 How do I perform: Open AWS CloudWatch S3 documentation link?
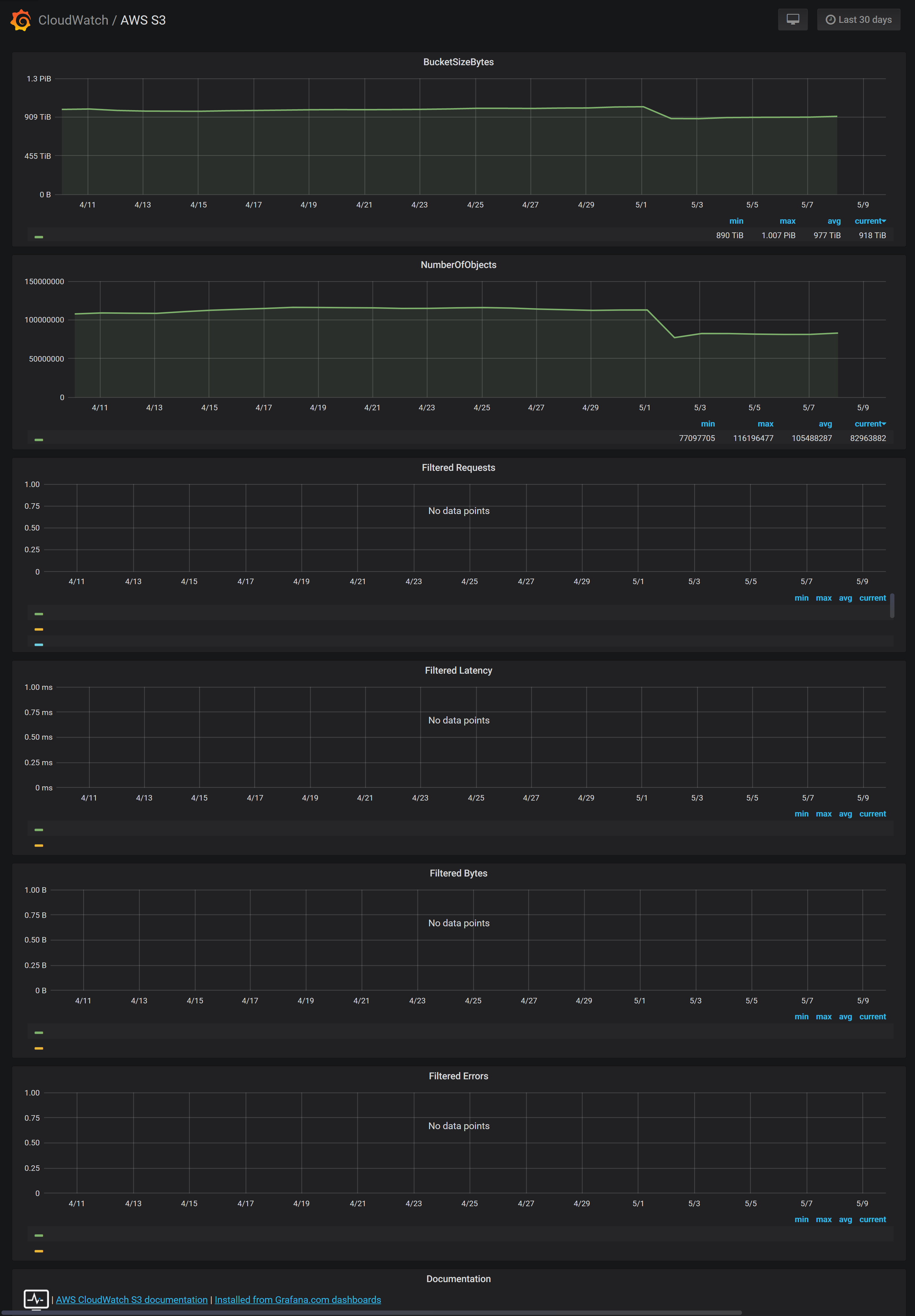pos(131,1299)
